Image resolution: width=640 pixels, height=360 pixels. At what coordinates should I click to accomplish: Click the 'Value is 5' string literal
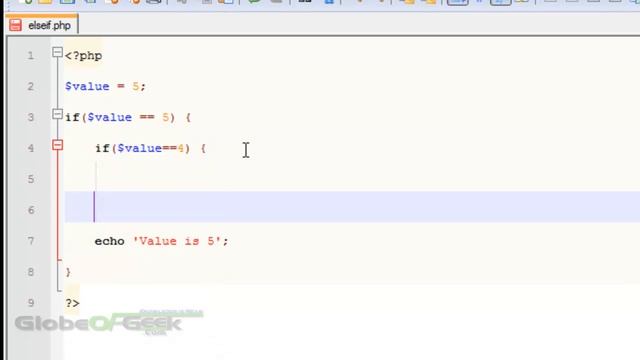coord(177,241)
